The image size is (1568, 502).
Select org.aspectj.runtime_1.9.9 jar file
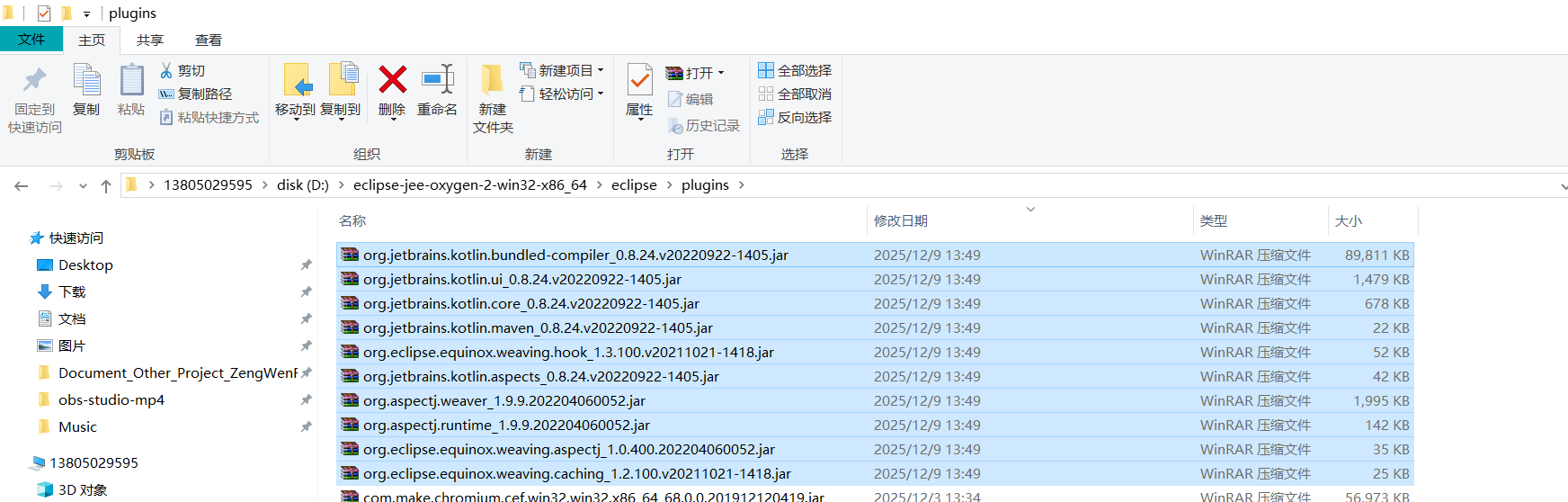[875, 425]
